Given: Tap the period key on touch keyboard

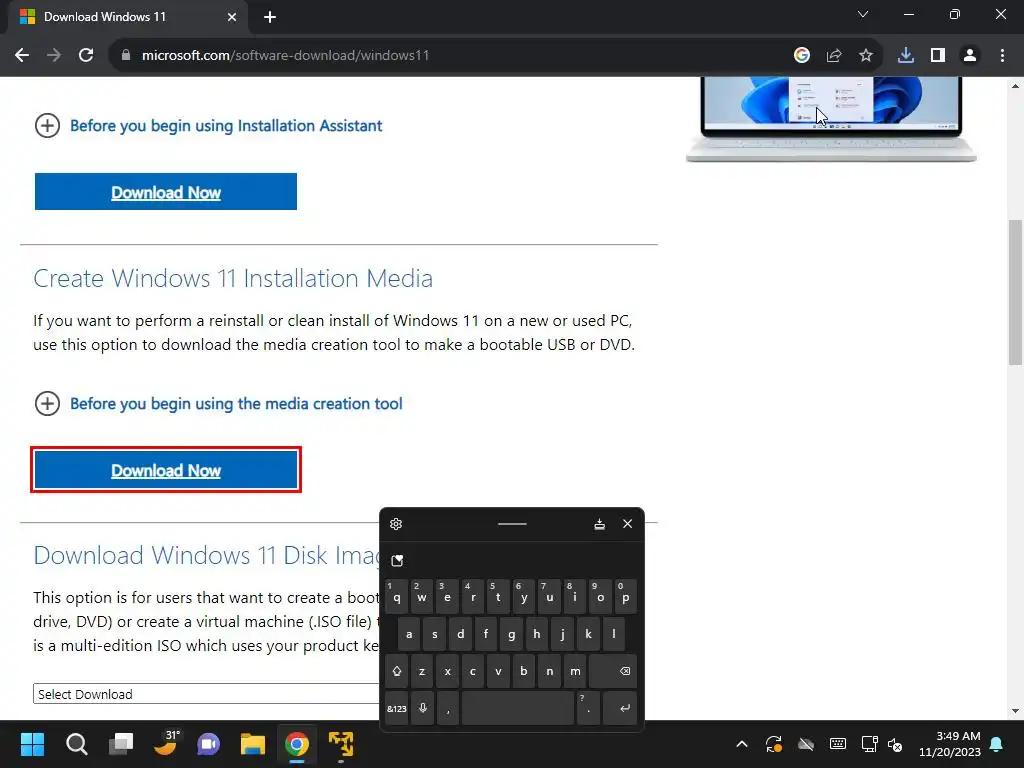Looking at the screenshot, I should [588, 709].
